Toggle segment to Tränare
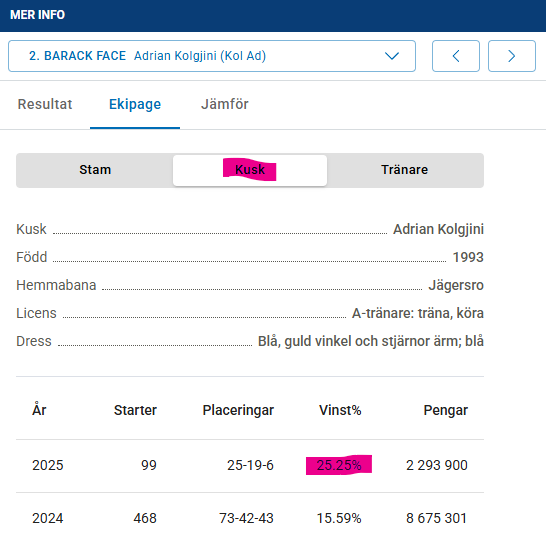Image resolution: width=546 pixels, height=545 pixels. coord(405,170)
